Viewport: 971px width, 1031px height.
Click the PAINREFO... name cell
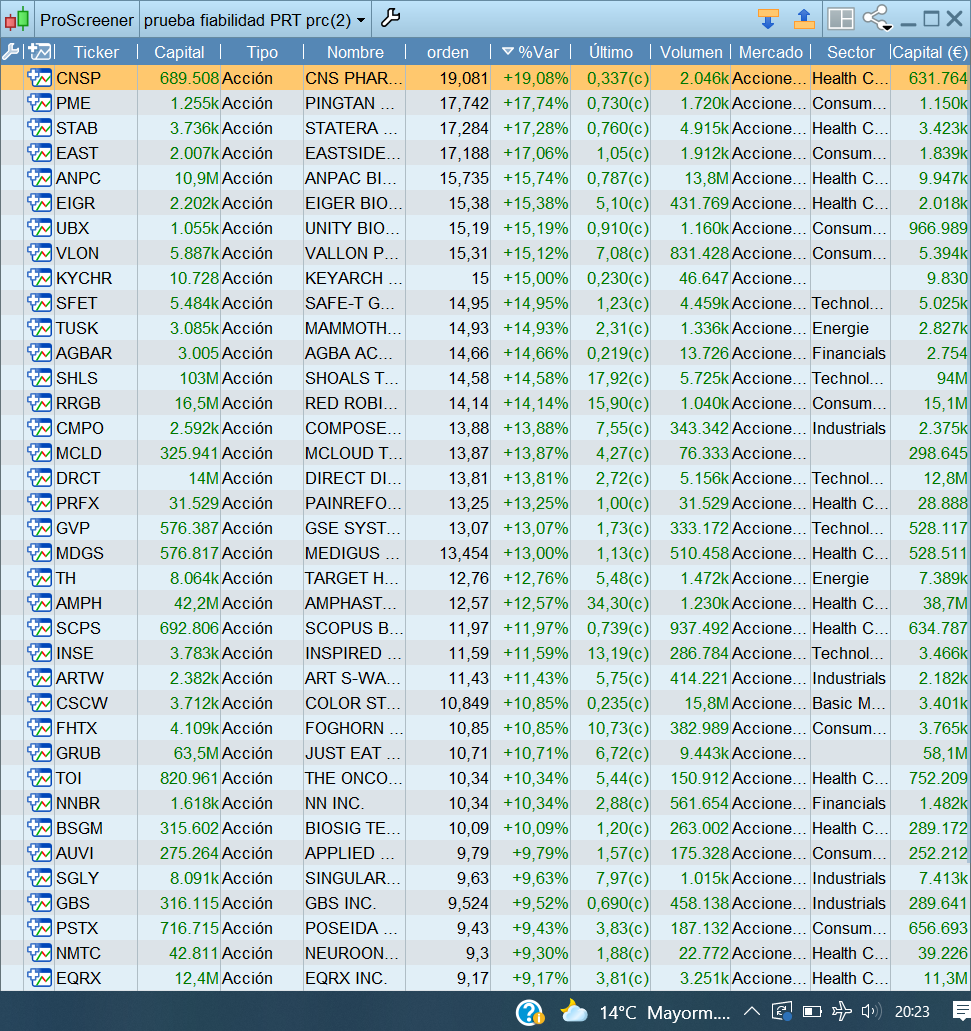click(x=353, y=503)
